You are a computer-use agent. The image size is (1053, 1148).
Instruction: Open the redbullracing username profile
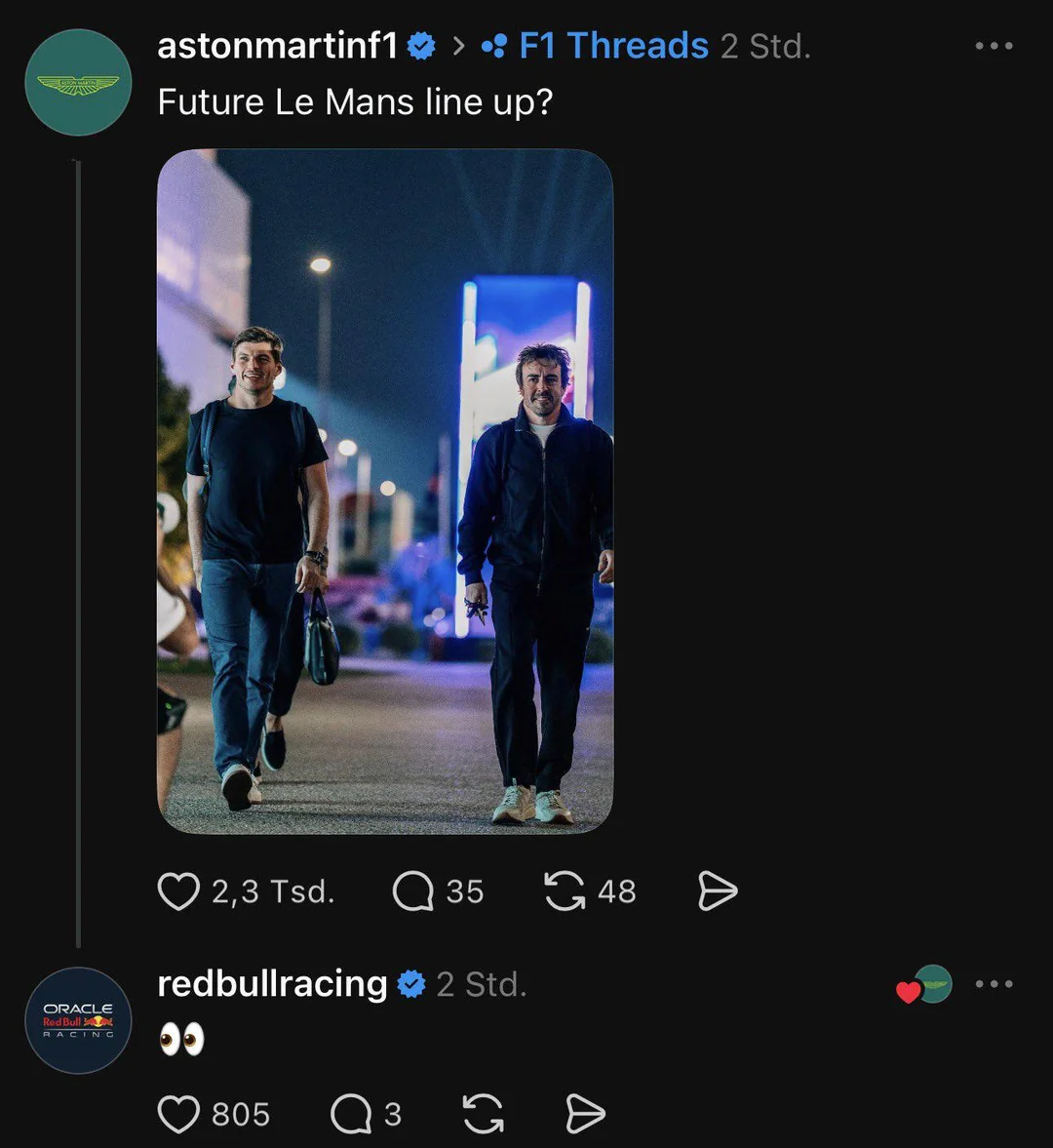[x=272, y=983]
